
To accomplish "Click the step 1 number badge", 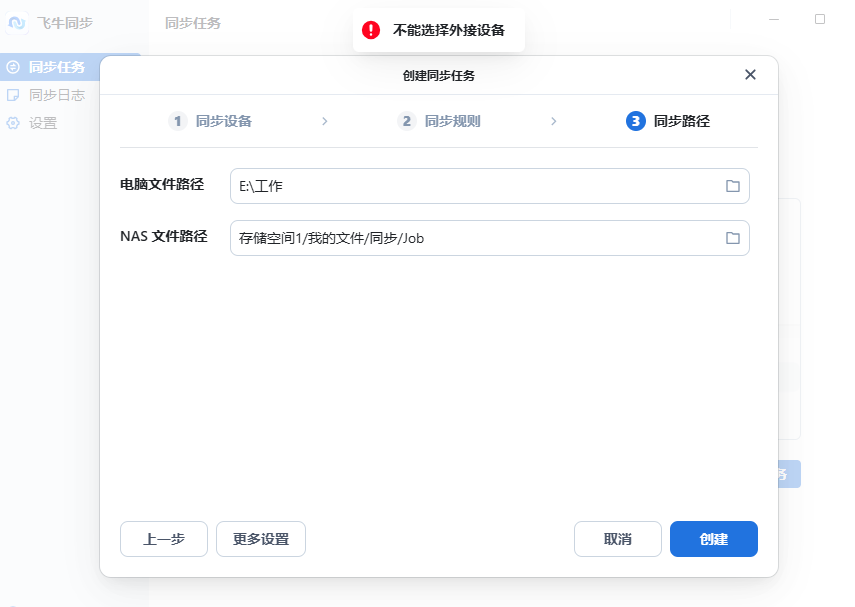I will click(178, 121).
